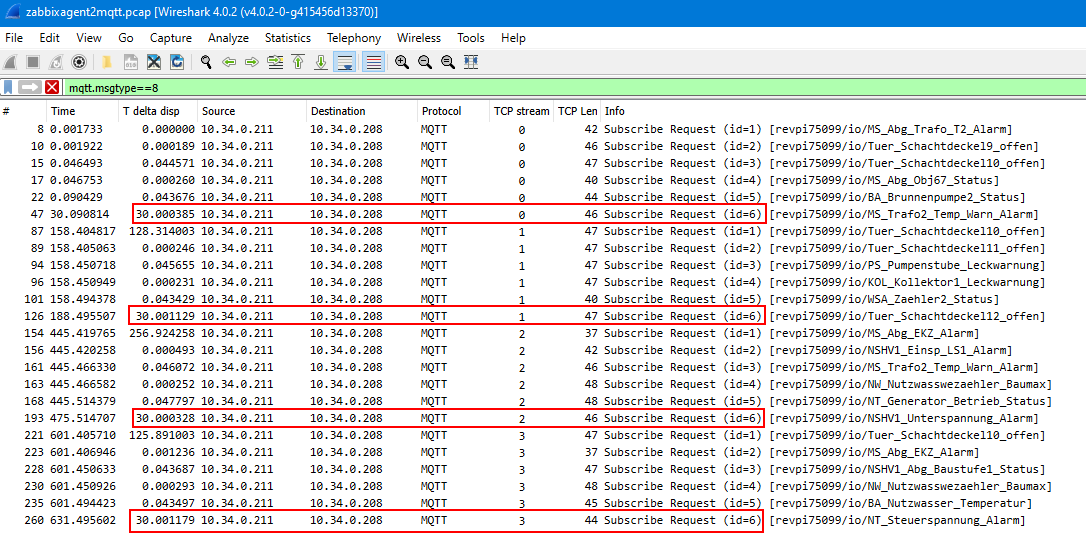Viewport: 1086px width, 555px height.
Task: Click the Start capturing packets shark fin icon
Action: [10, 62]
